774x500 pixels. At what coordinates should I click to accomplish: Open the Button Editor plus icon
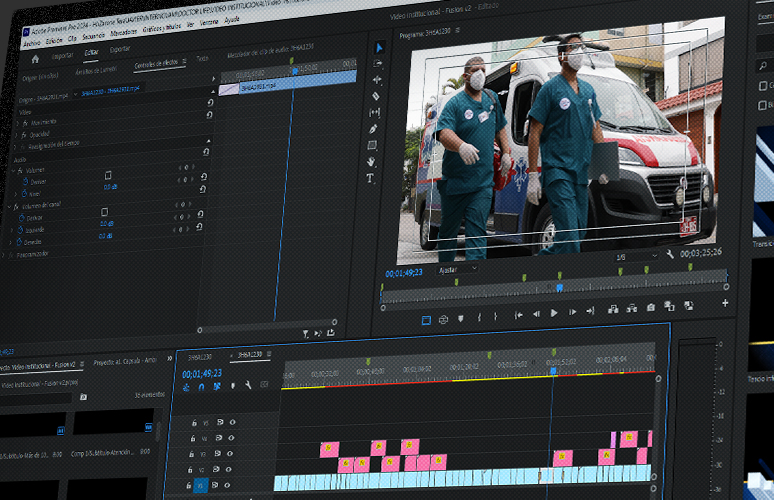[725, 303]
